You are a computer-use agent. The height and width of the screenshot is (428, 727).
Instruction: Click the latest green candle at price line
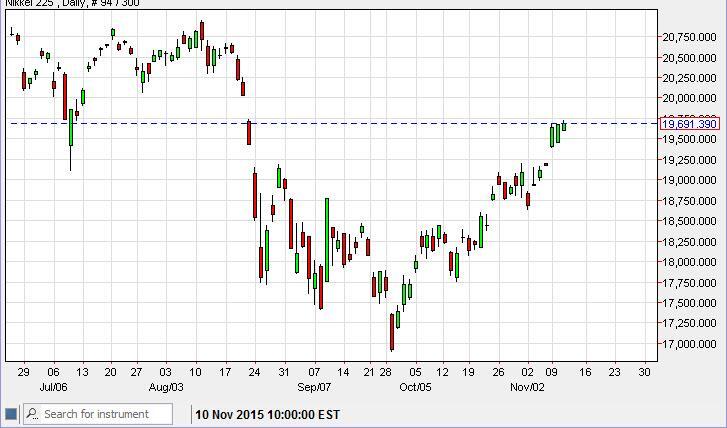click(564, 126)
